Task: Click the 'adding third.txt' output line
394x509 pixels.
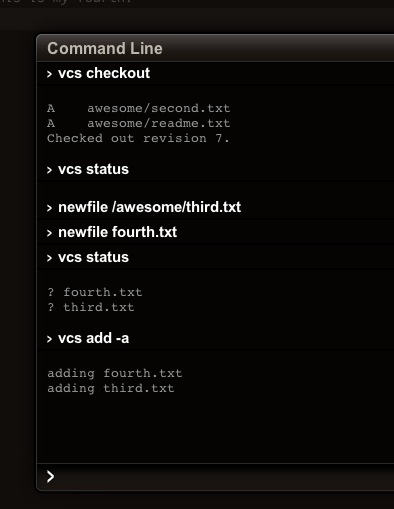Action: [x=111, y=388]
